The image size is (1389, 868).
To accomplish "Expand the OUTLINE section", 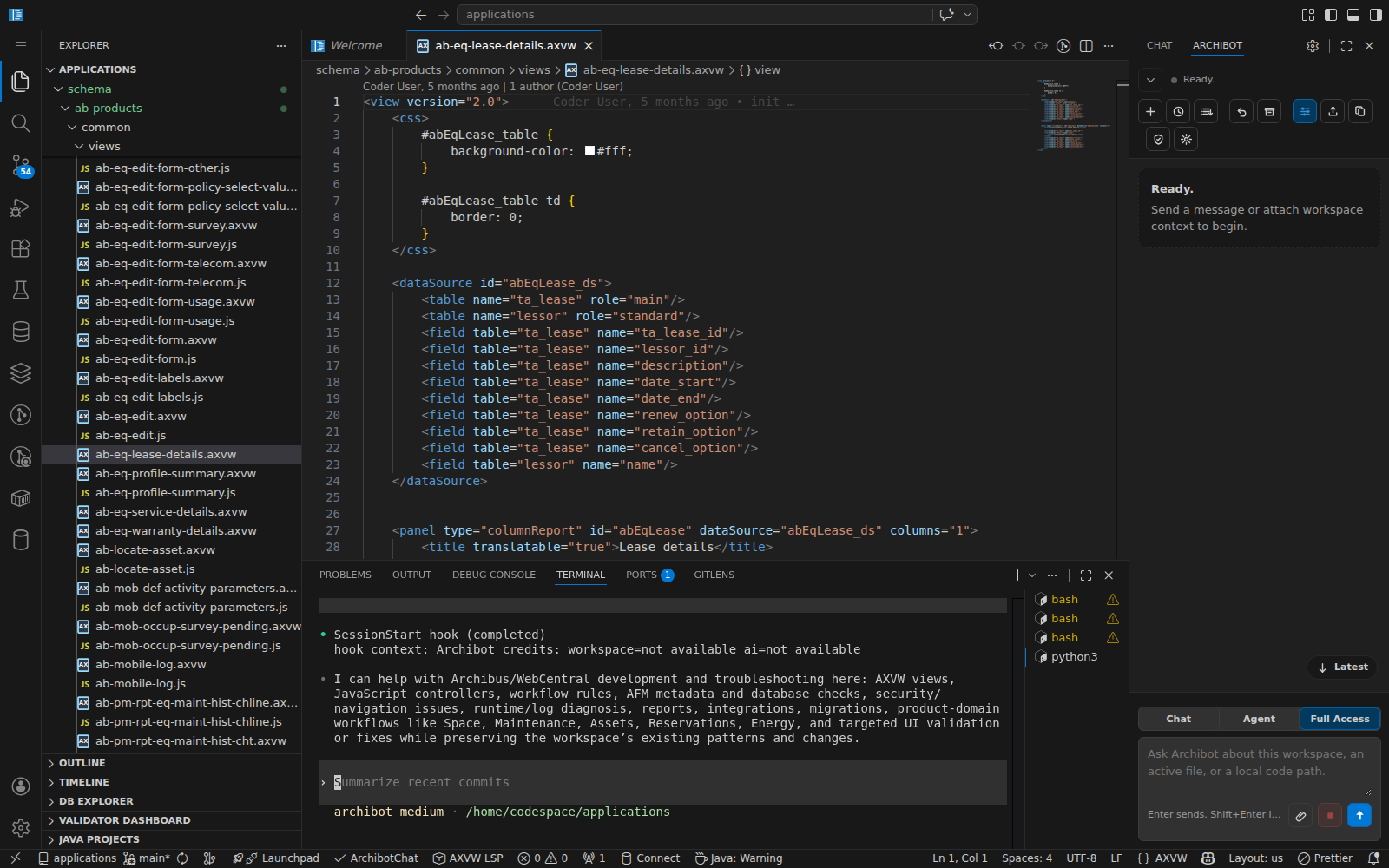I will pyautogui.click(x=170, y=763).
